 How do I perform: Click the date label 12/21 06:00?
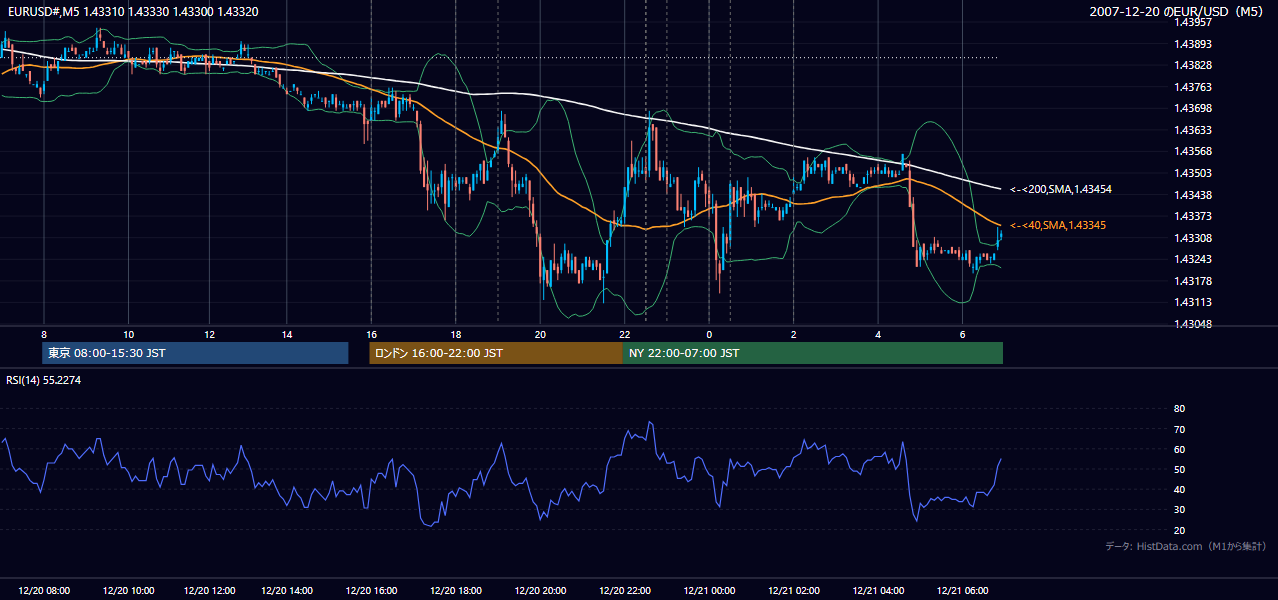964,591
